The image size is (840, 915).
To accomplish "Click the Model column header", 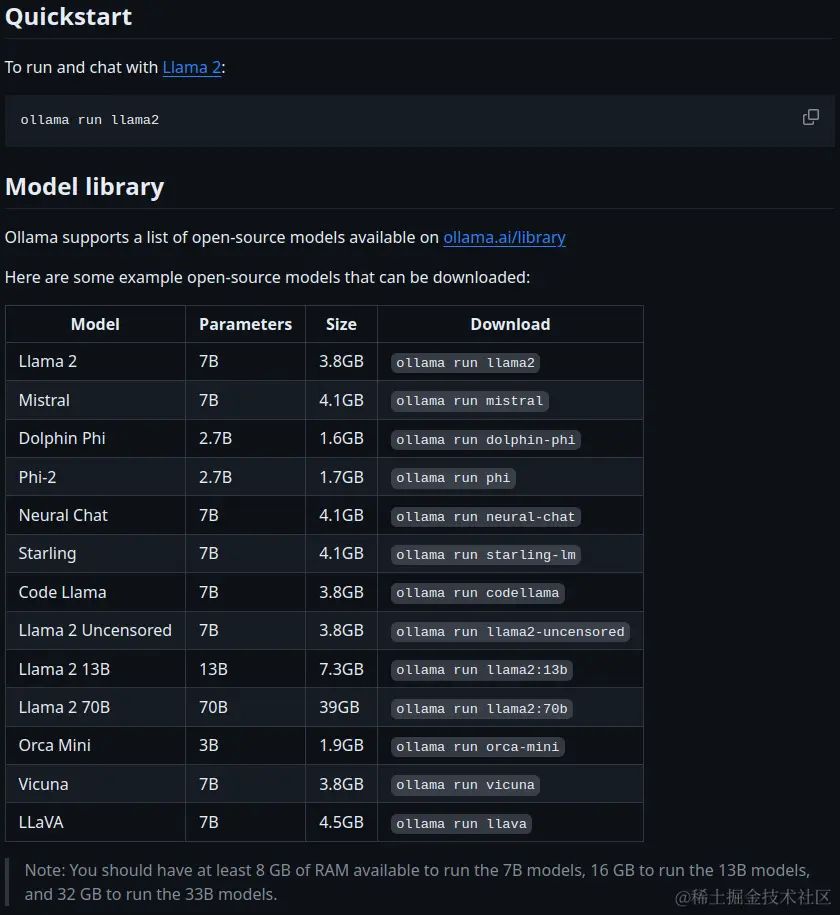I will point(95,324).
